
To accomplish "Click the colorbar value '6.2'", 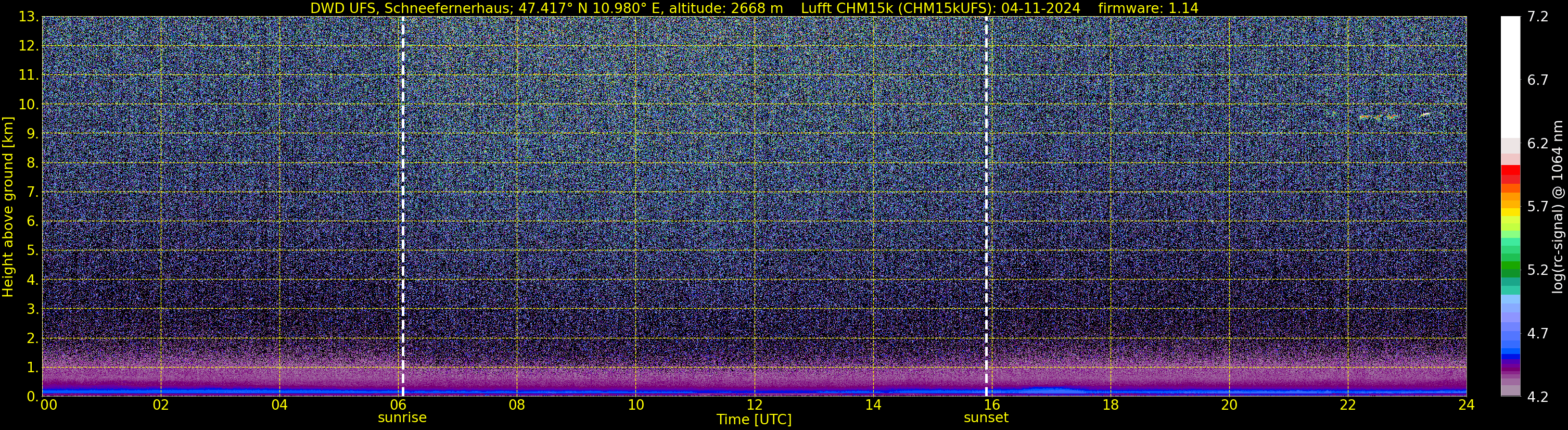I will pos(1538,144).
